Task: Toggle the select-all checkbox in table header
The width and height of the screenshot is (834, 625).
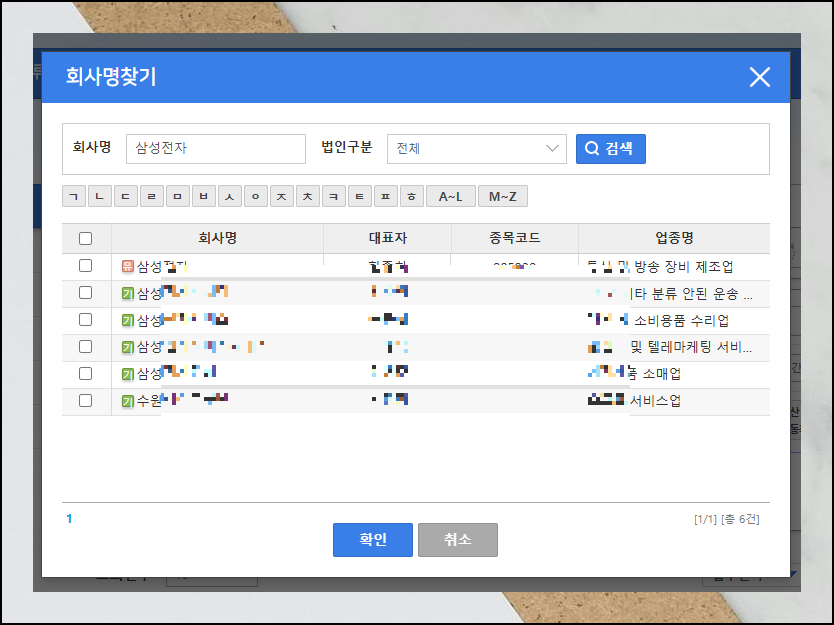Action: click(x=85, y=238)
